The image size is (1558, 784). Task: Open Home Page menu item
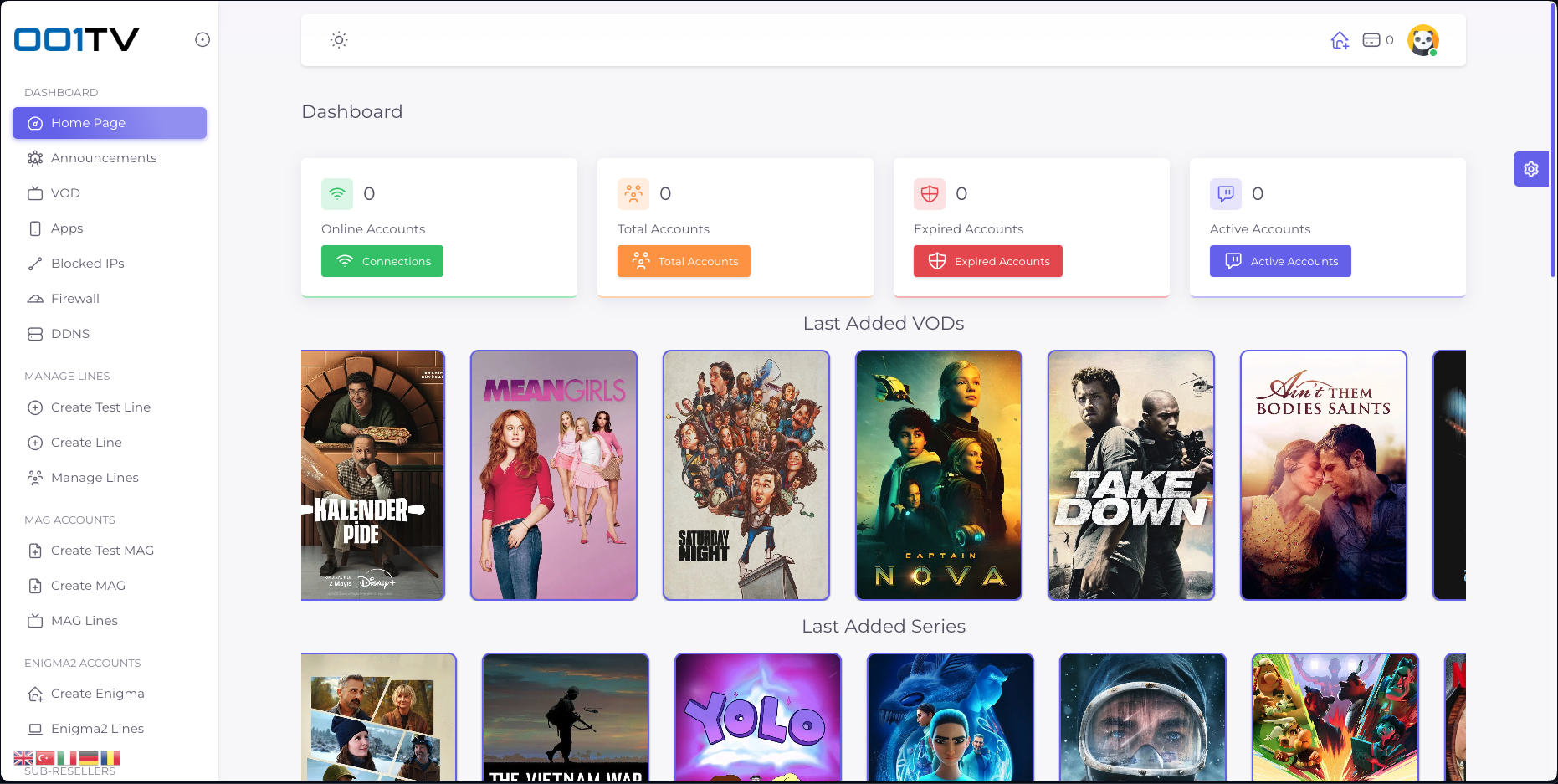coord(110,123)
